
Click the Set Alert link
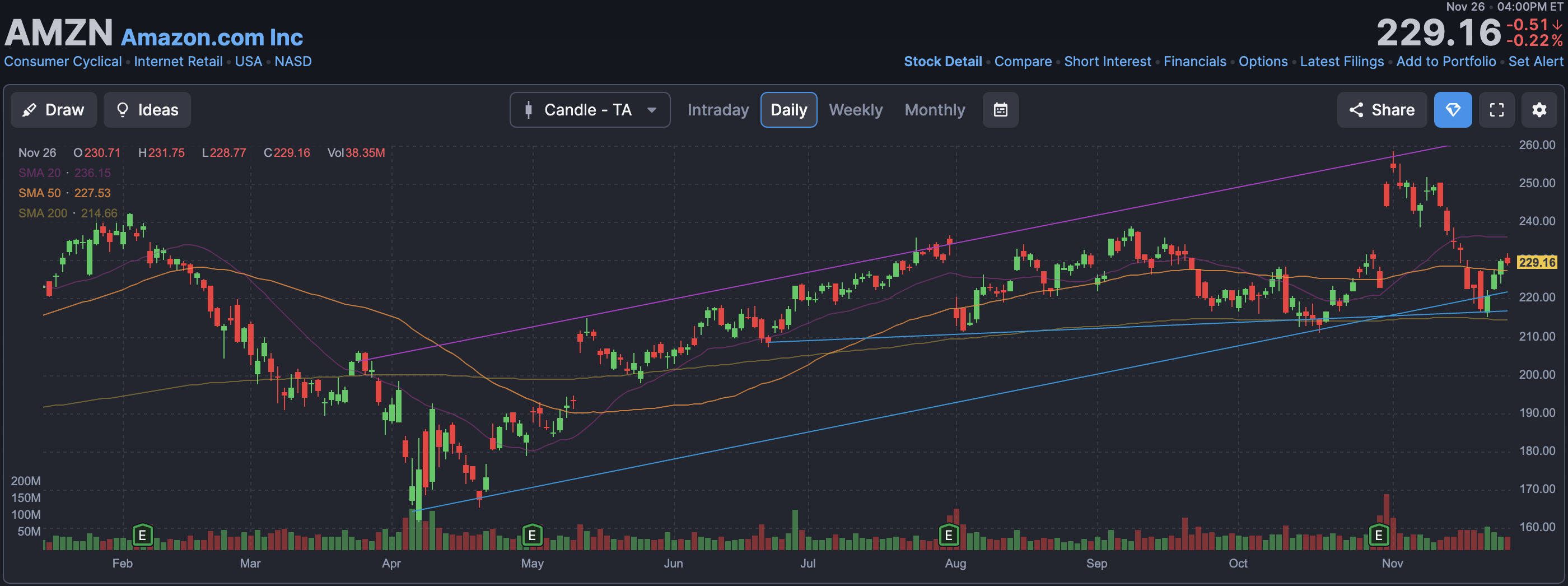[1535, 62]
